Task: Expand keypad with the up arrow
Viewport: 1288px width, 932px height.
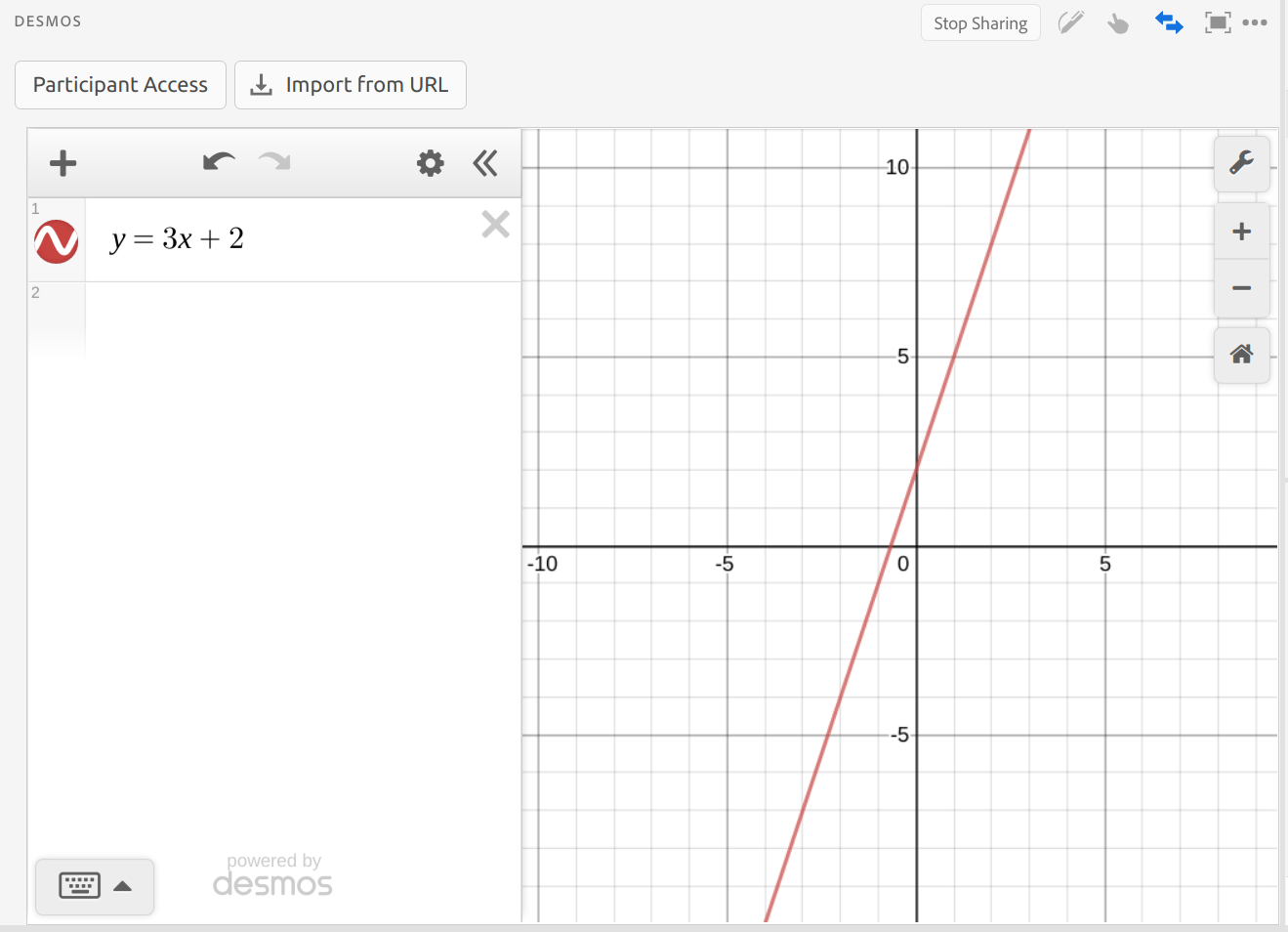Action: point(123,886)
